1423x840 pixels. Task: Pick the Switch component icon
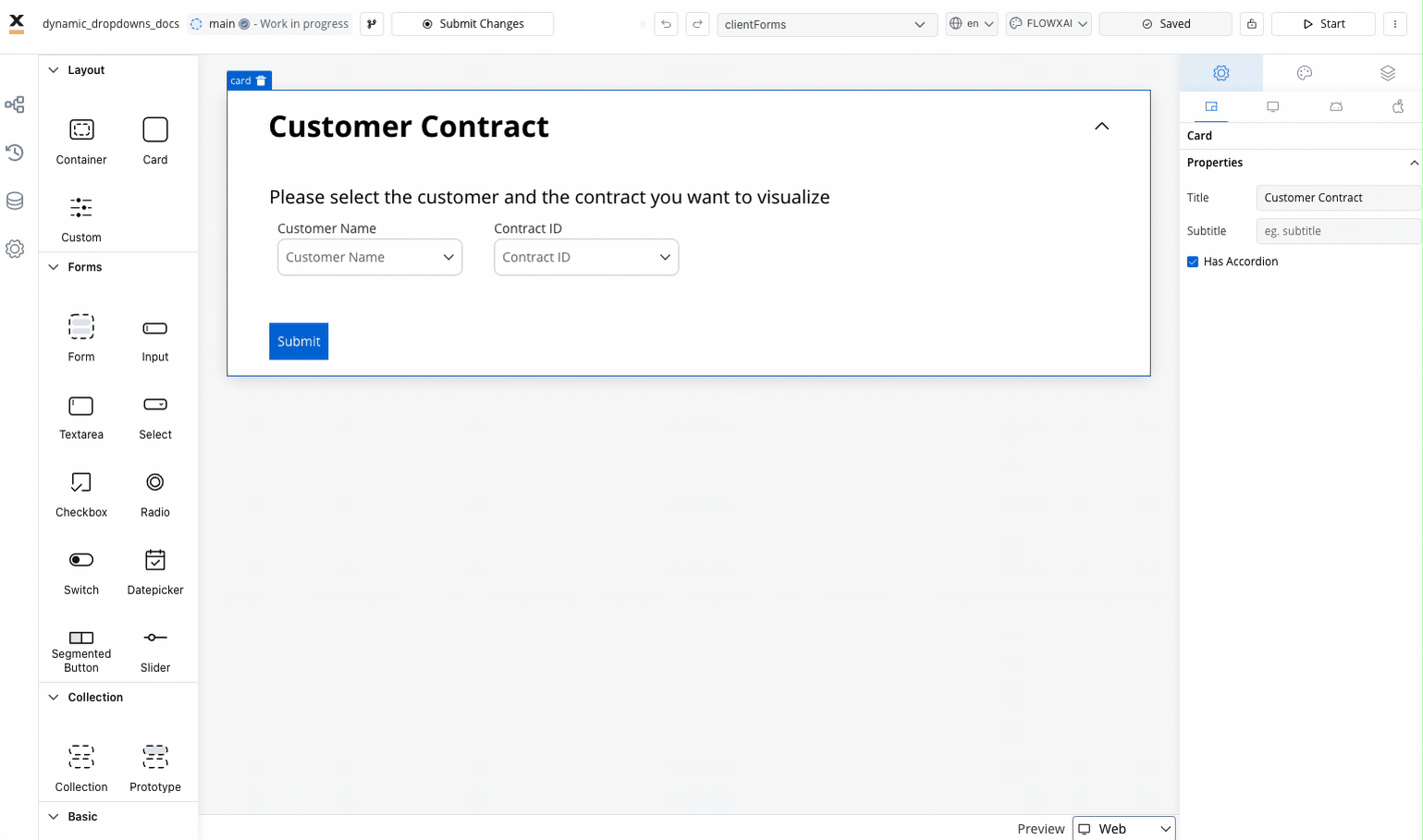[x=81, y=560]
